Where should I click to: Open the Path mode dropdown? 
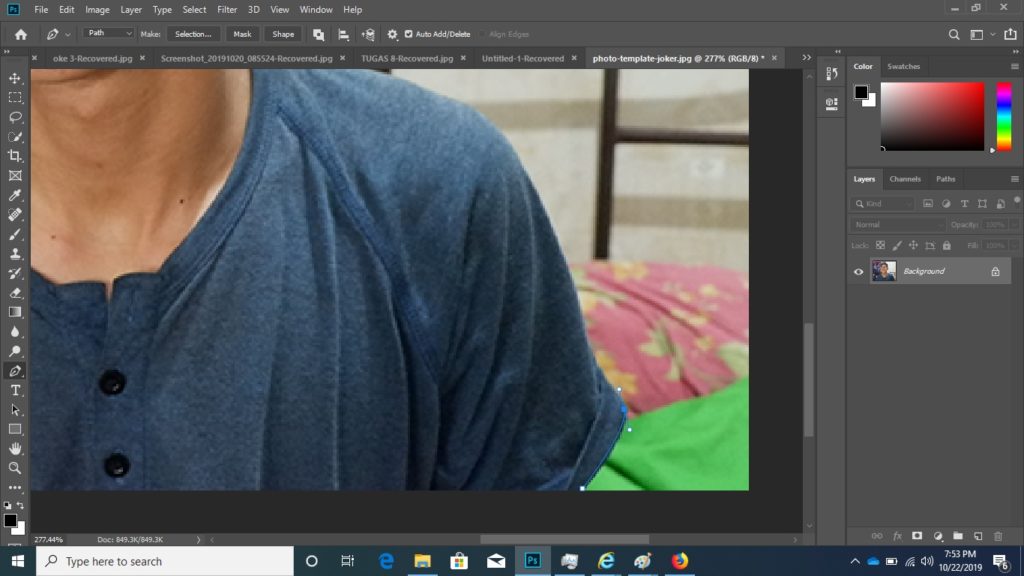(x=108, y=33)
